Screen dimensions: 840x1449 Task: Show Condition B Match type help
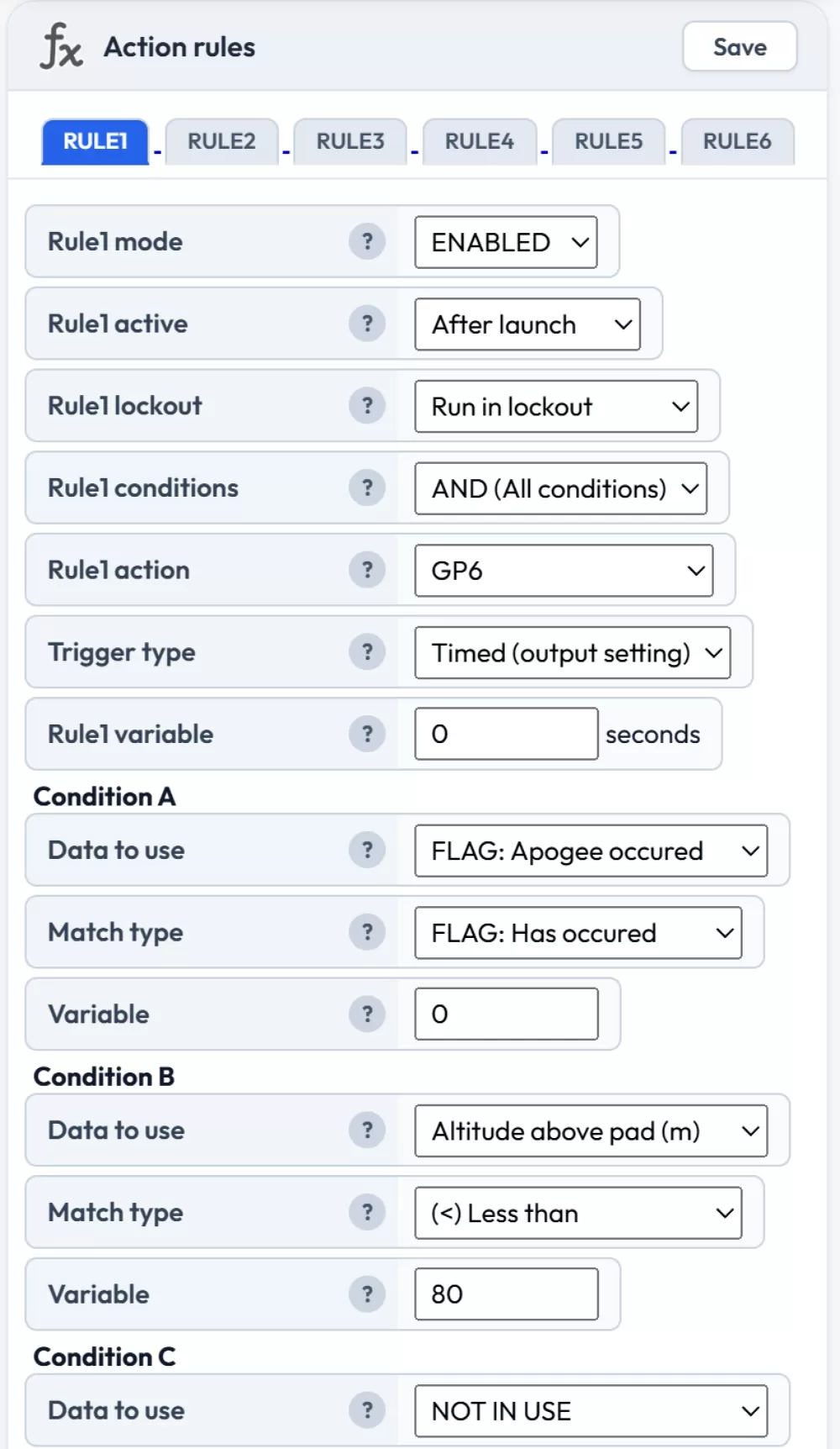pos(367,1212)
